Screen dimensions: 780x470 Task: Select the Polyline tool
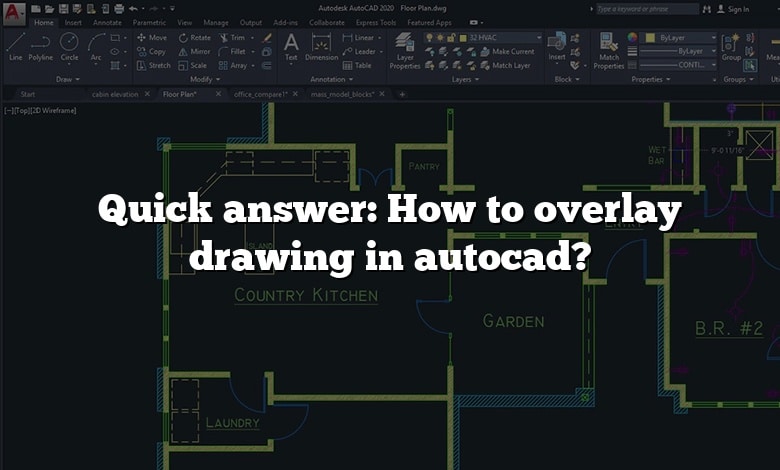40,47
